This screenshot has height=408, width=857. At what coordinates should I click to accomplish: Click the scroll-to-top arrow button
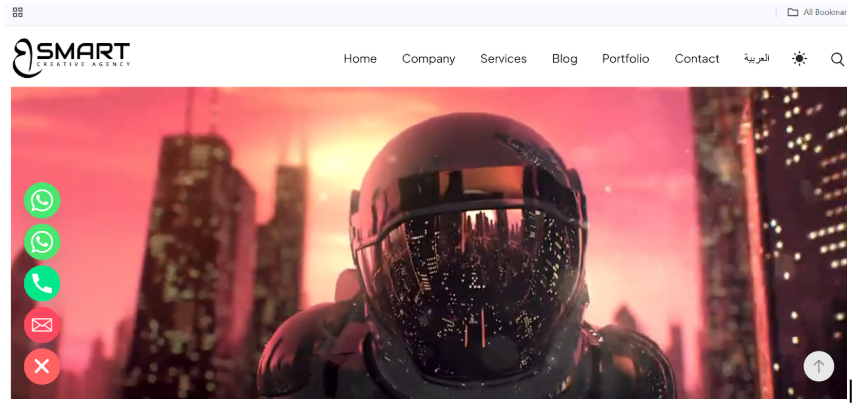click(818, 366)
